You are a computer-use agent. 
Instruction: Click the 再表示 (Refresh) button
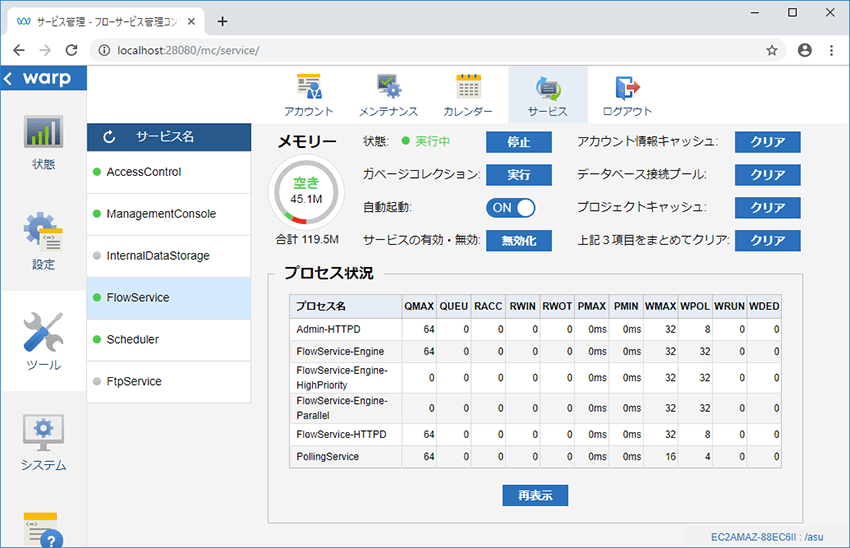[535, 495]
